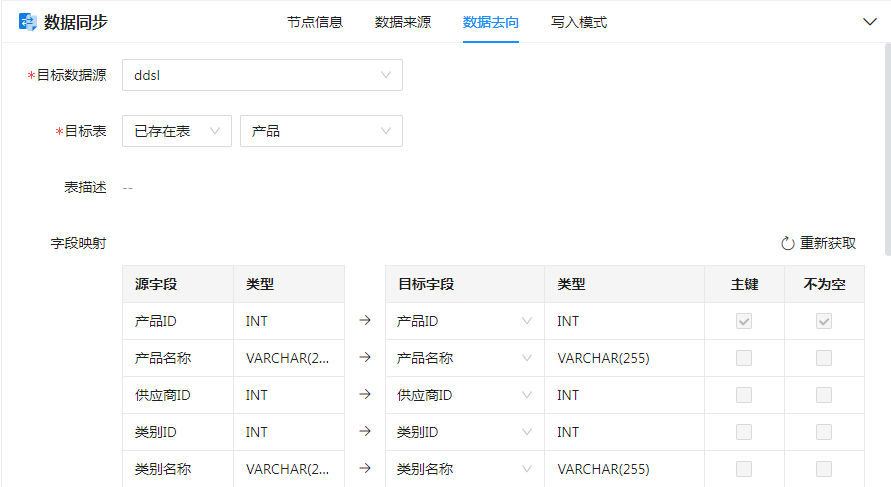Open the 目标数据源 ddsl dropdown
The width and height of the screenshot is (891, 487).
click(262, 75)
